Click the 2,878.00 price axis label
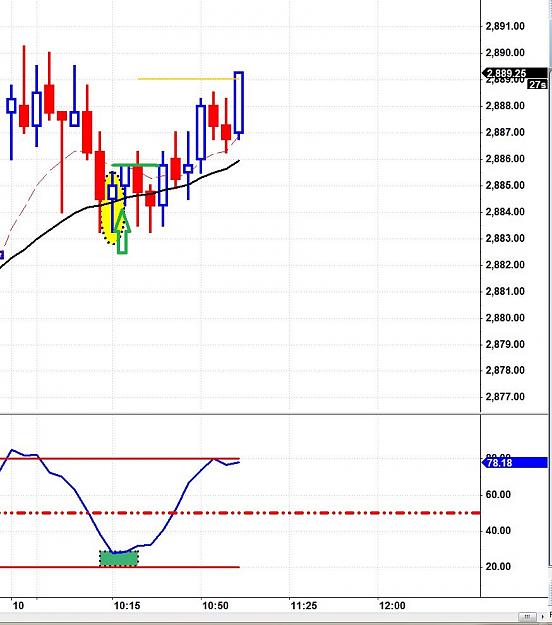 pos(505,370)
